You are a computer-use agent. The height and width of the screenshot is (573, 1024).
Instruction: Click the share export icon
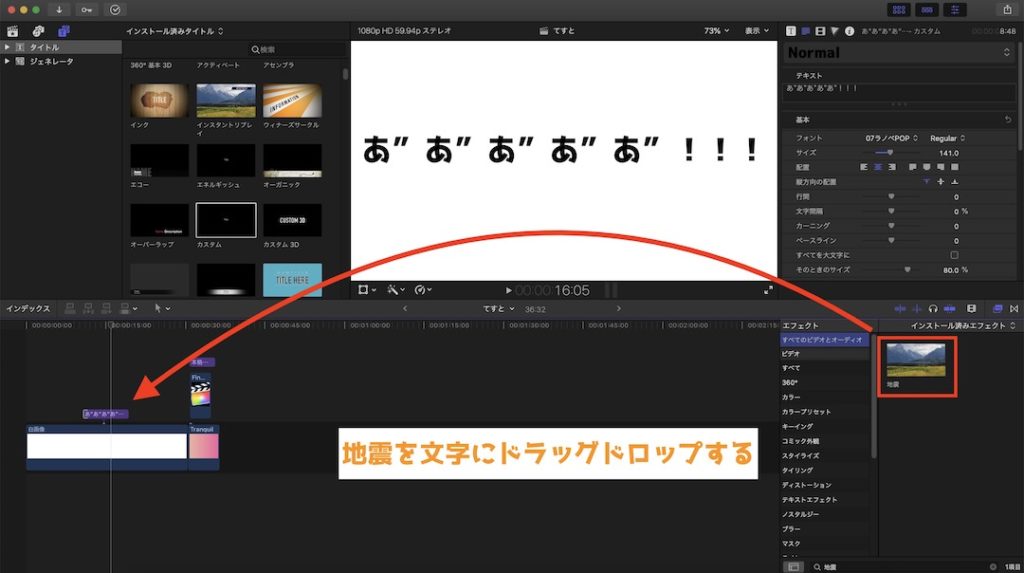click(x=1007, y=10)
